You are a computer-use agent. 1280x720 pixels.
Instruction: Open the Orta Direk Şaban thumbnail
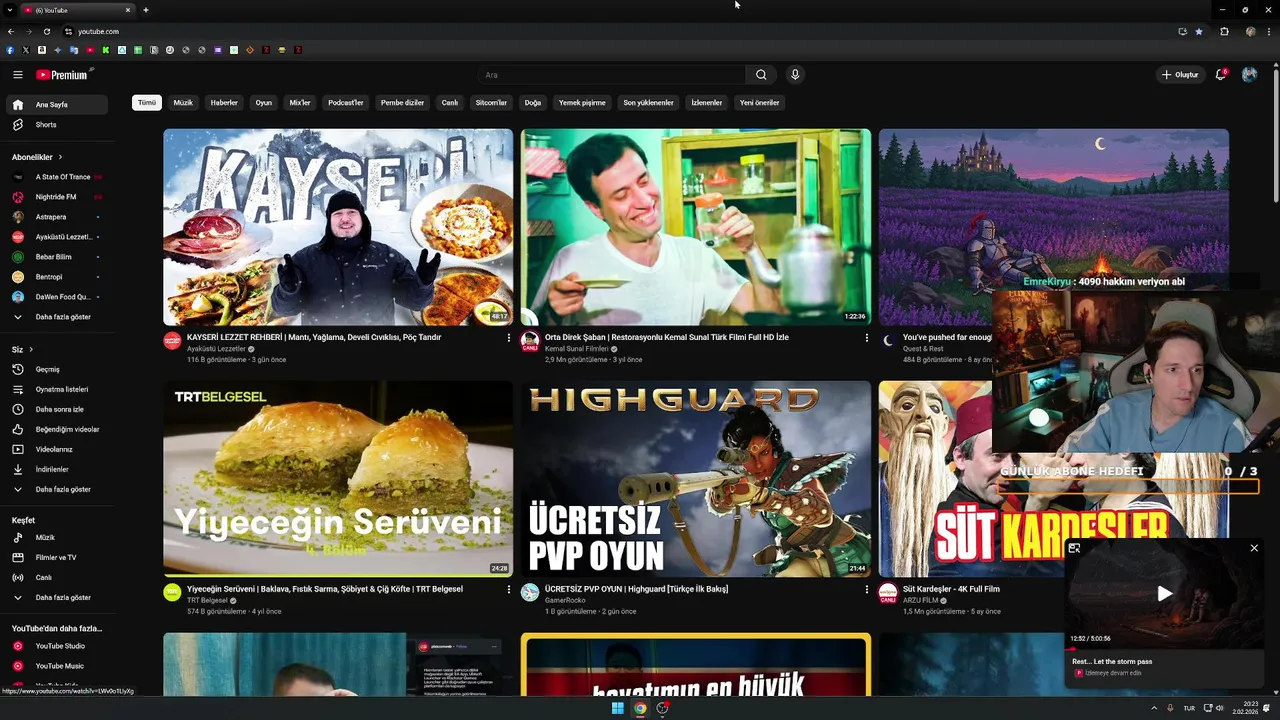(696, 227)
